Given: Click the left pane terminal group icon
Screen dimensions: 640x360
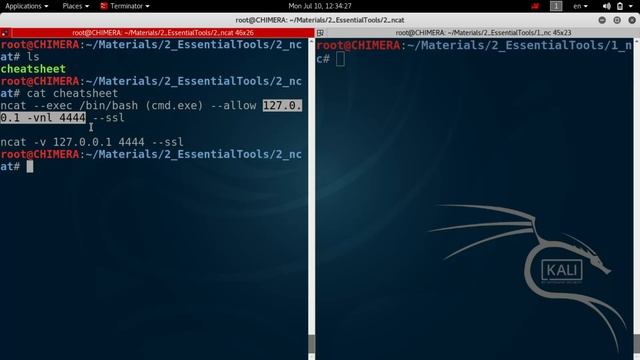Looking at the screenshot, I should pos(5,33).
